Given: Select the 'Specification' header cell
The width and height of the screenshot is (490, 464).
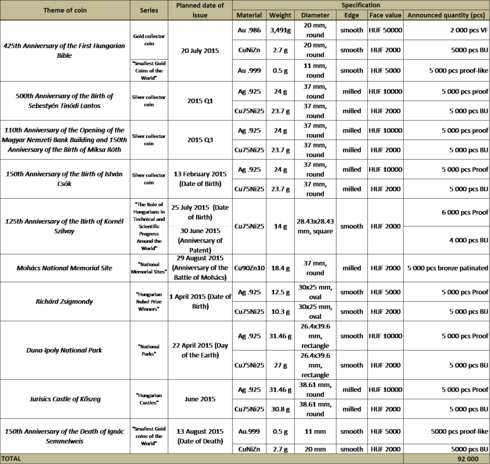Looking at the screenshot, I should (x=361, y=5).
